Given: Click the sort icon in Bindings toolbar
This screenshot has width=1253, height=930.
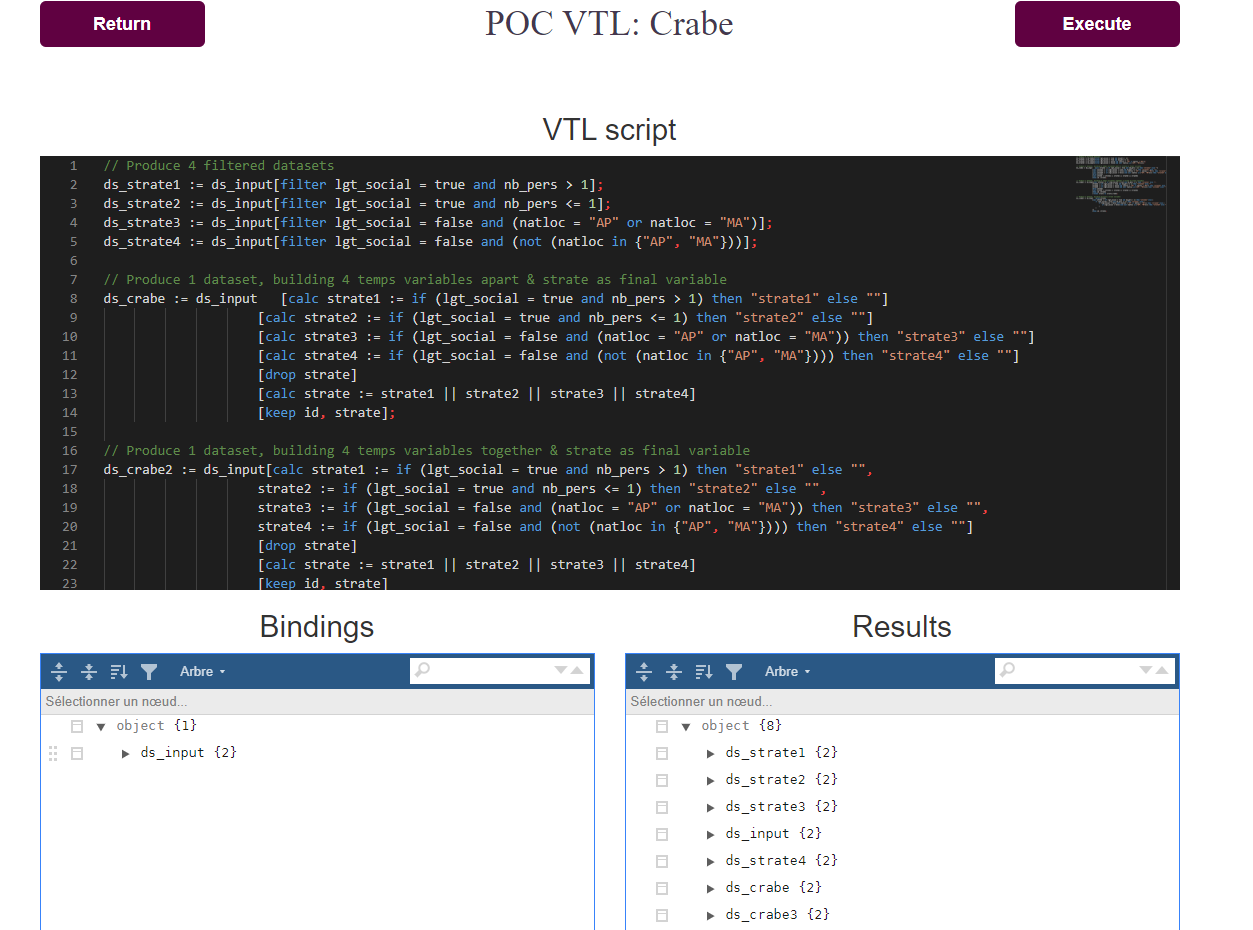Looking at the screenshot, I should 119,672.
